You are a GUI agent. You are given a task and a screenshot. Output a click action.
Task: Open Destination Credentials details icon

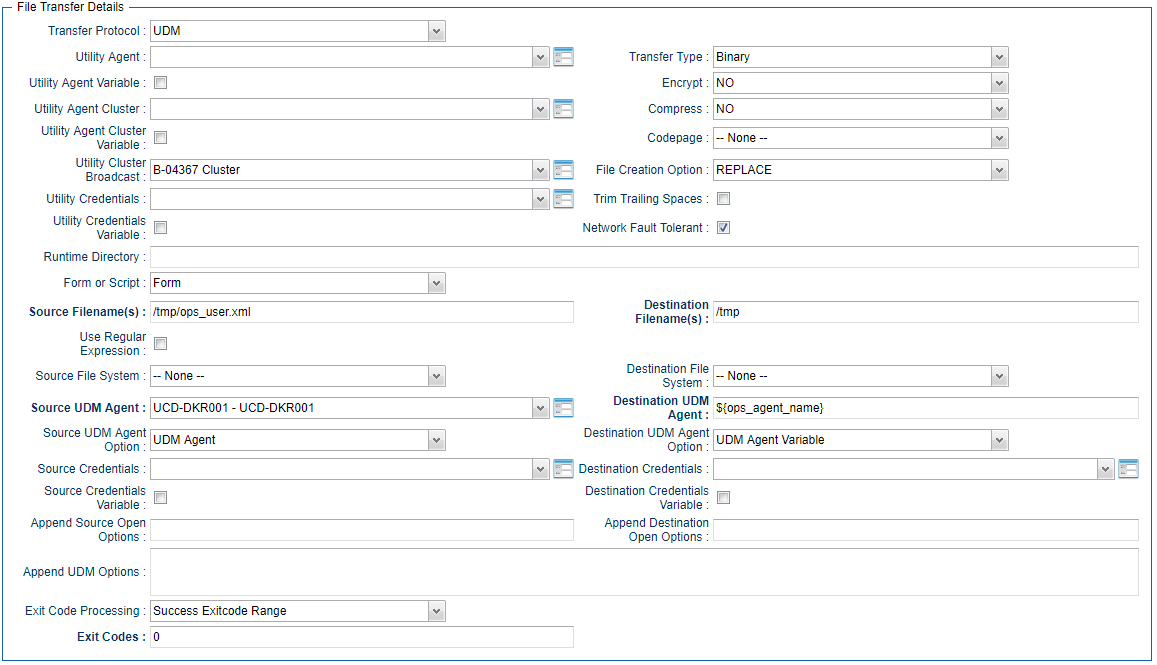1128,469
